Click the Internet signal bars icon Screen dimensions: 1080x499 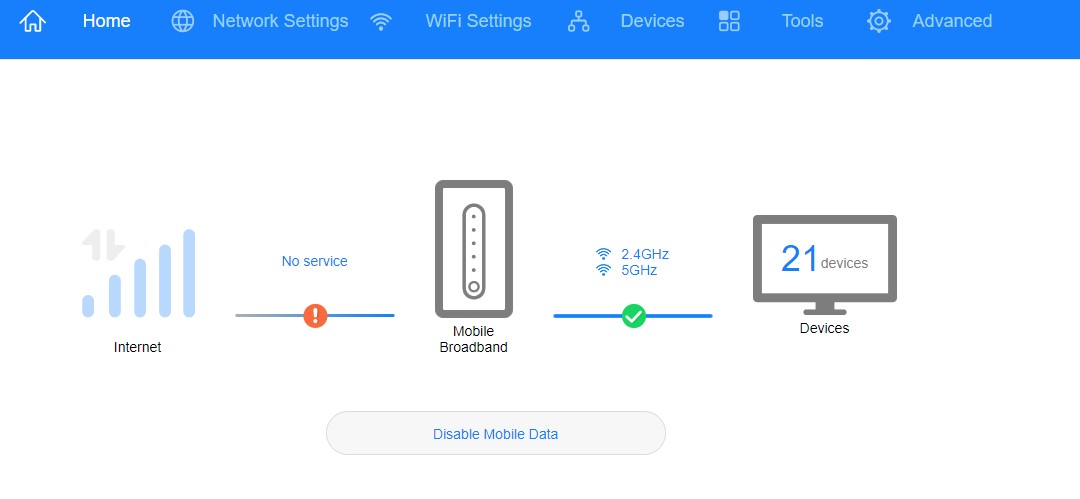pos(138,273)
